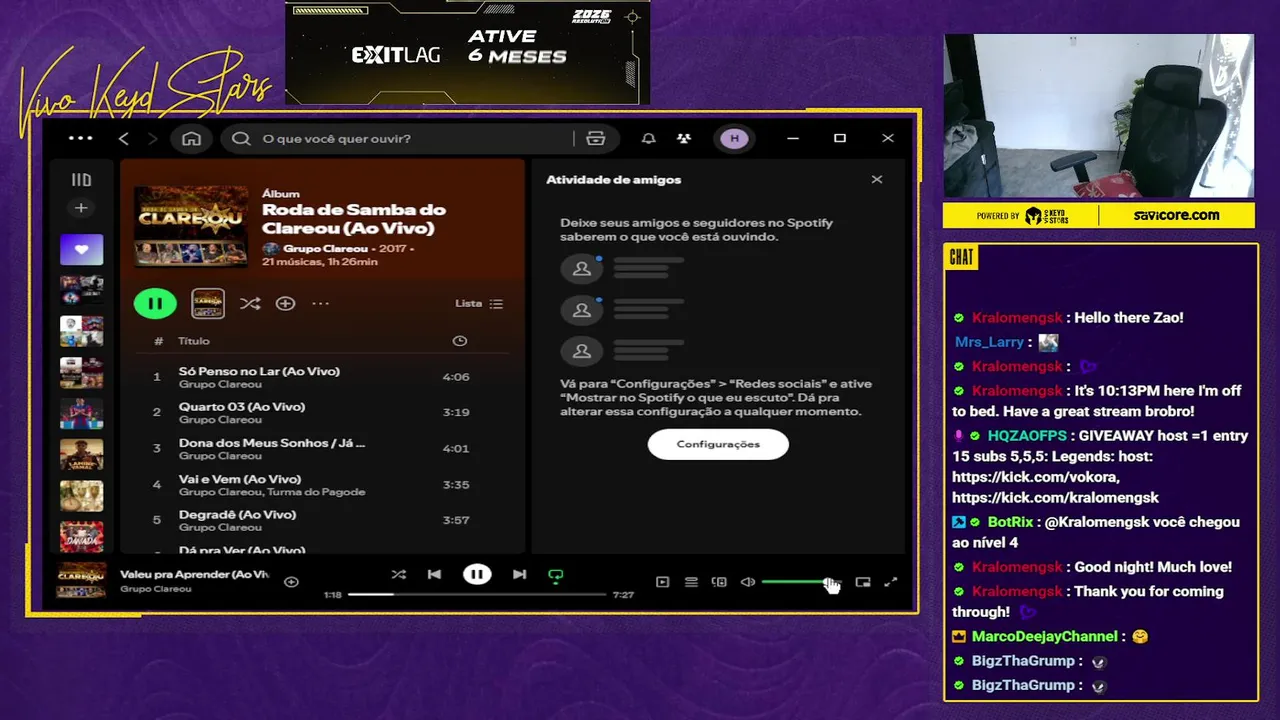Click the 'Título' column header

194,341
